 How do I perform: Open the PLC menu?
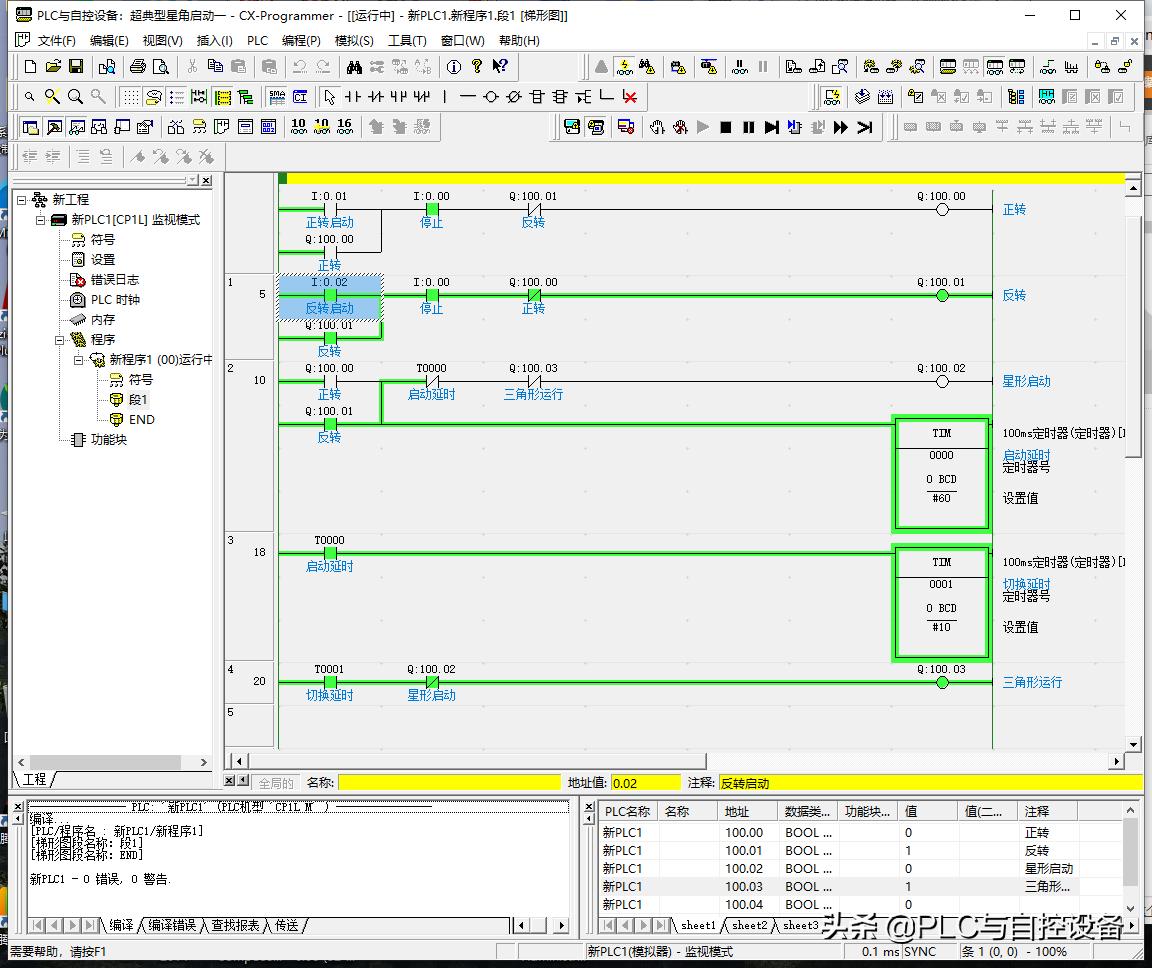point(257,41)
